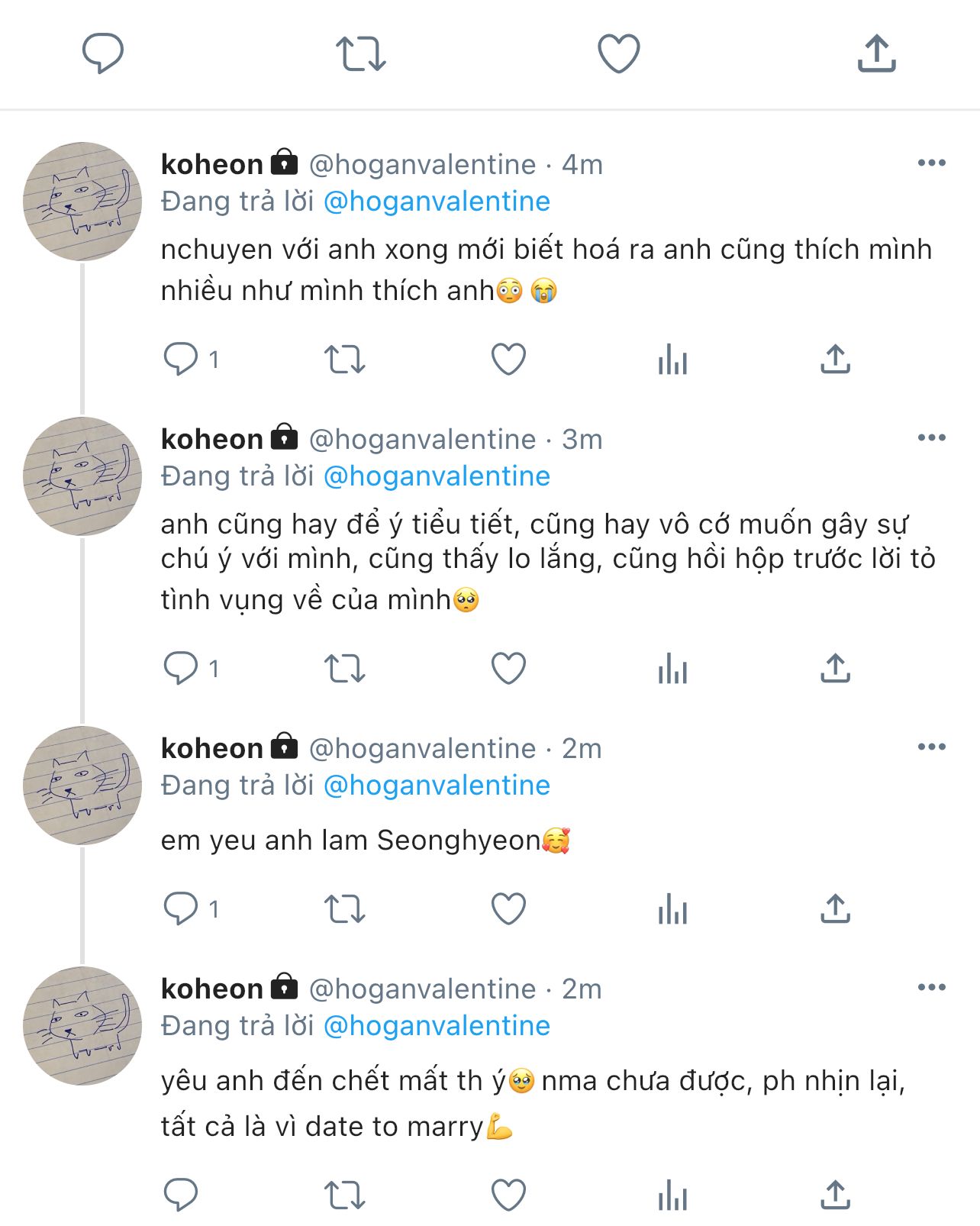Like the 'date to marry' tweet
Viewport: 980px width, 1226px height.
pos(508,1195)
